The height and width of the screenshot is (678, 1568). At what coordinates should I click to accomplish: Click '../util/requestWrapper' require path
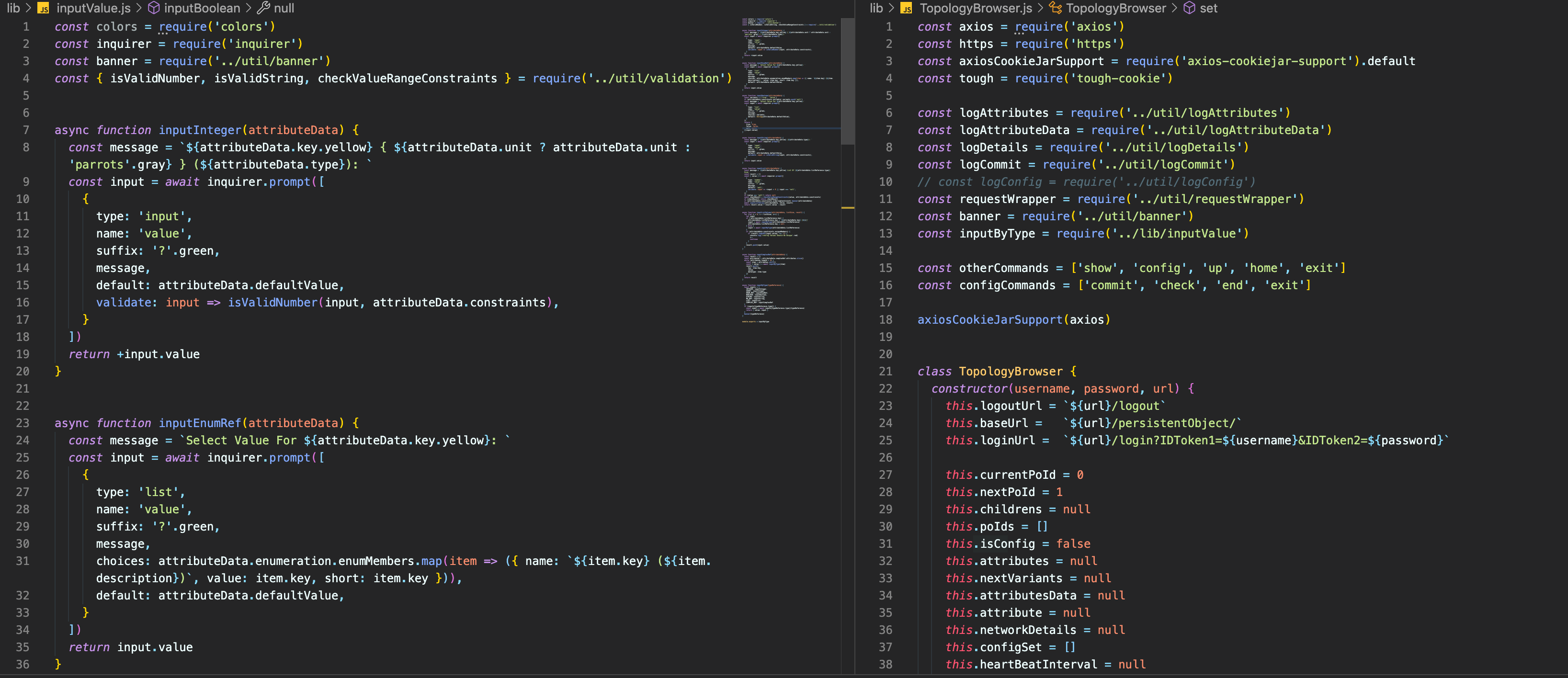(x=1215, y=198)
